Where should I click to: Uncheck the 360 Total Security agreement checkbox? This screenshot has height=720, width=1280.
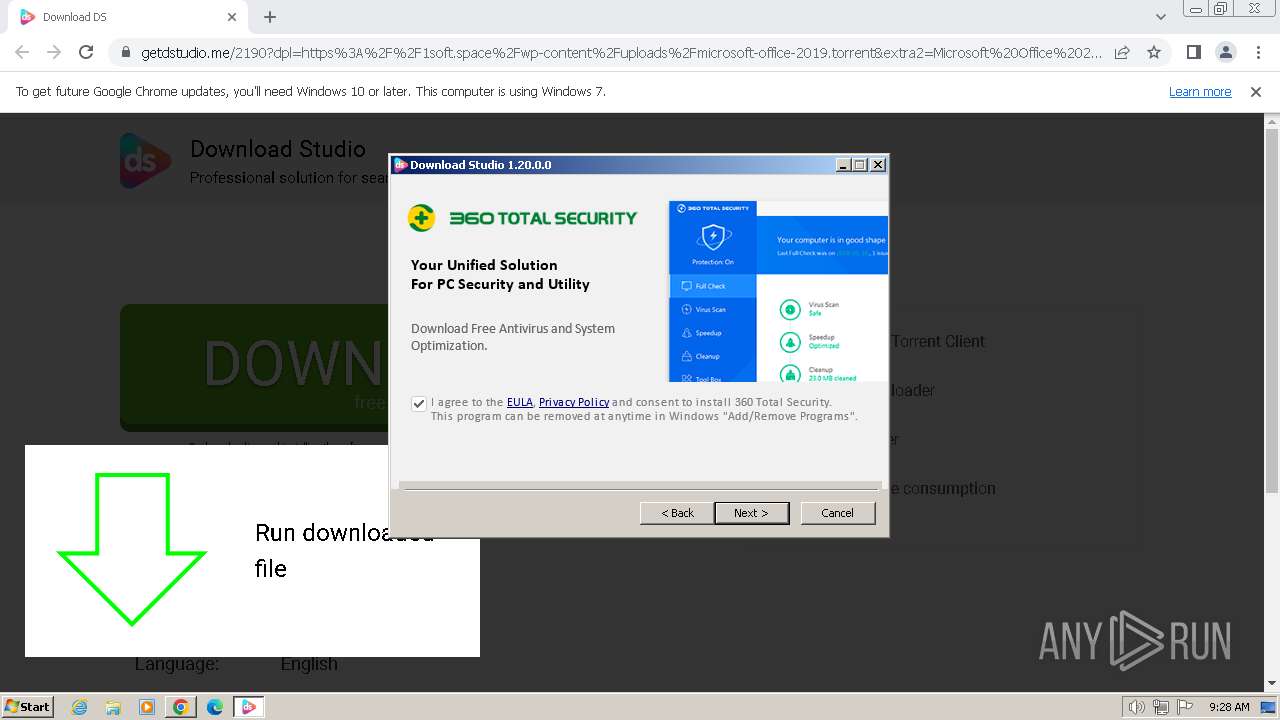419,404
